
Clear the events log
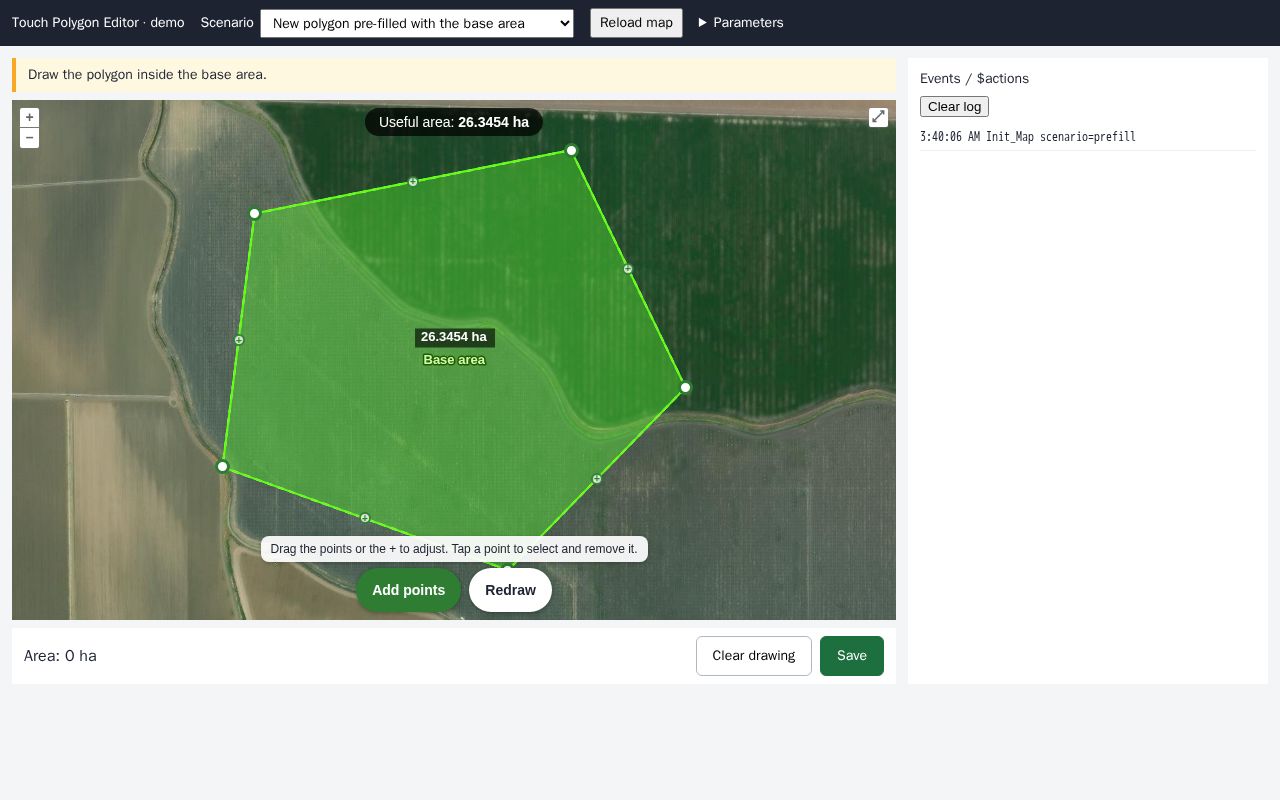954,107
